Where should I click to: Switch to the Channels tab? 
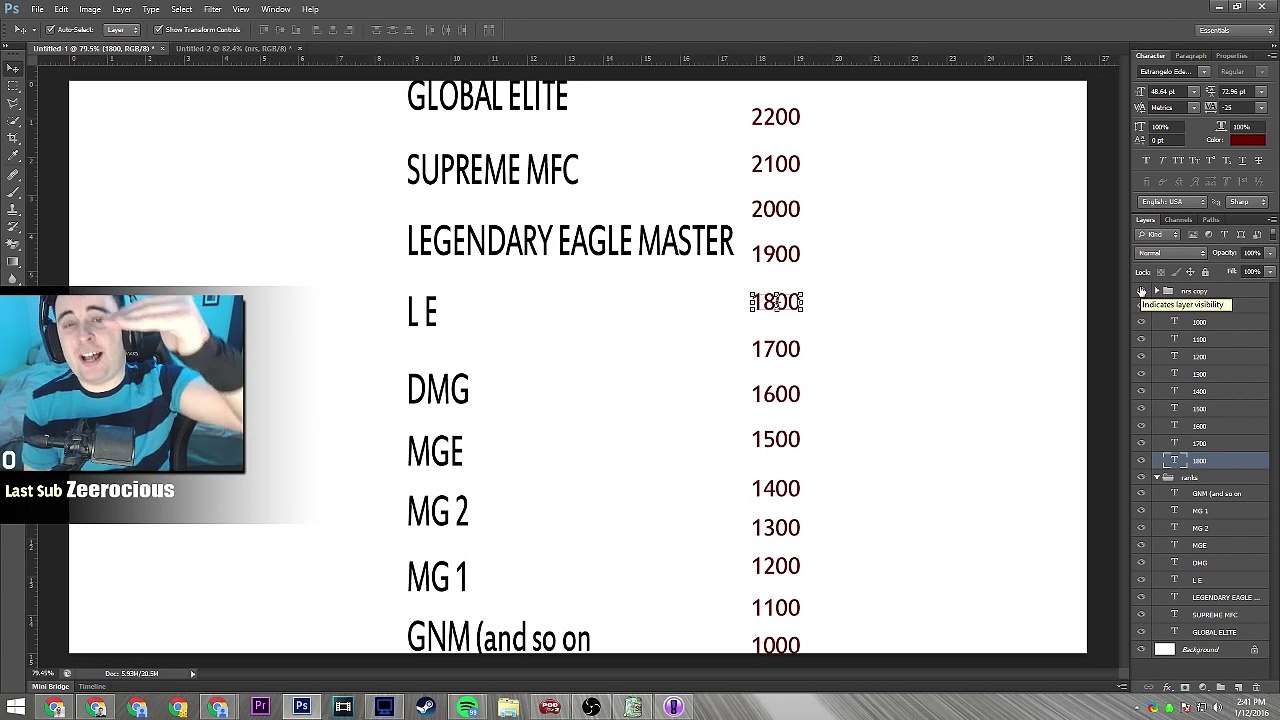click(x=1178, y=219)
